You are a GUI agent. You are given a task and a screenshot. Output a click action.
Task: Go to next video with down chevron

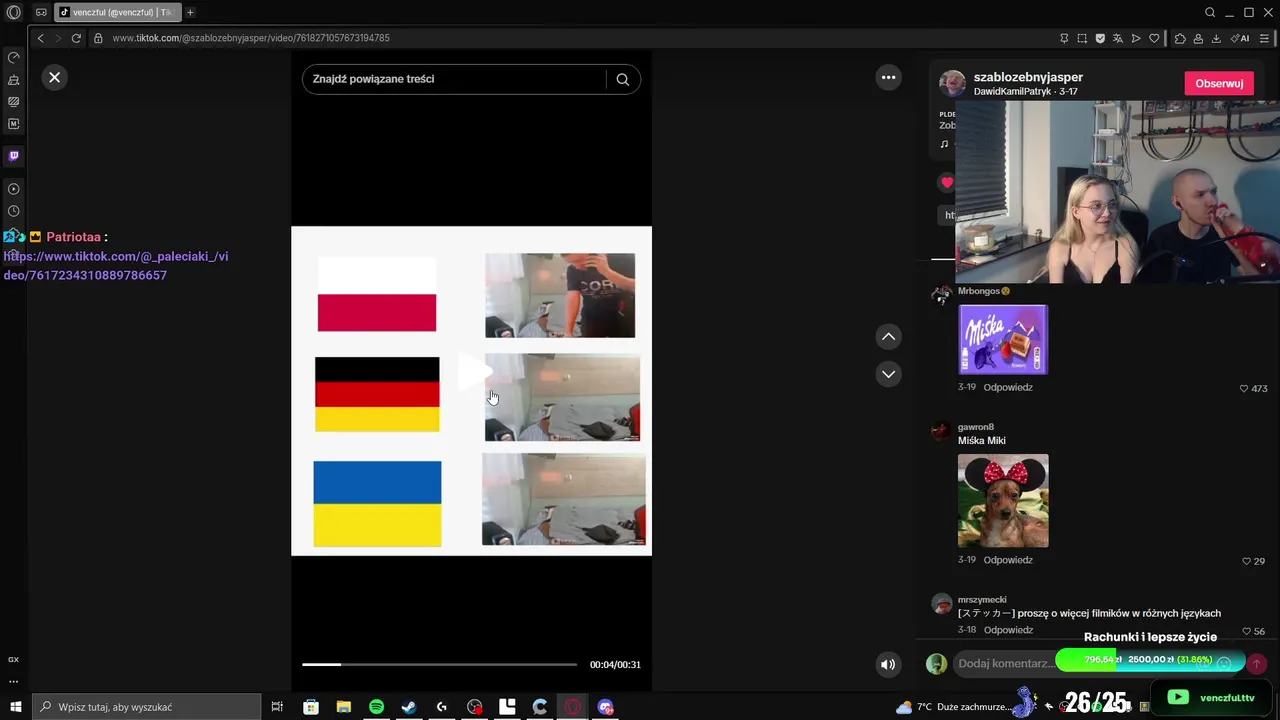click(x=888, y=374)
